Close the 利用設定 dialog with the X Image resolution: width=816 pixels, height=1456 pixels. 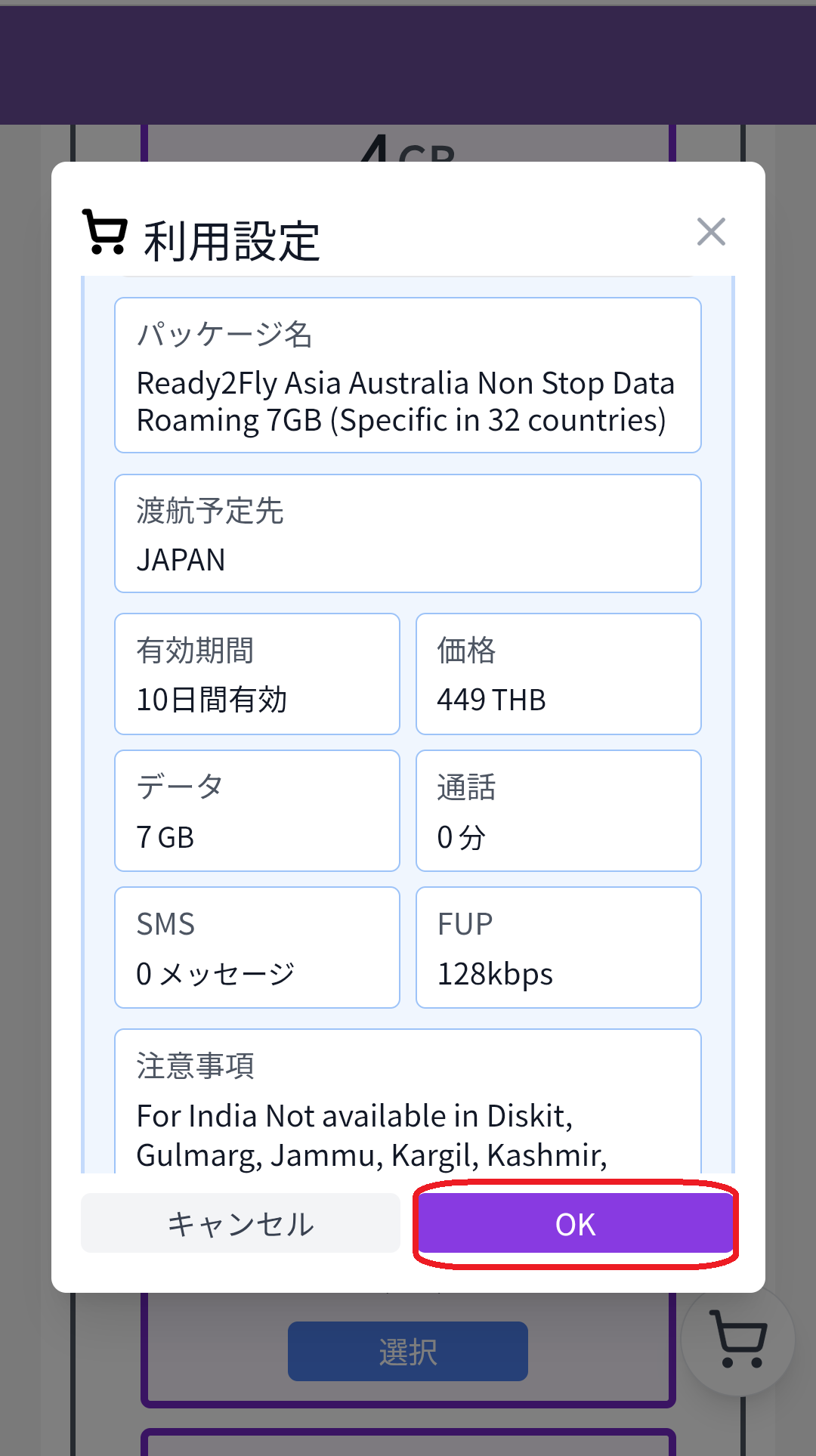point(711,232)
